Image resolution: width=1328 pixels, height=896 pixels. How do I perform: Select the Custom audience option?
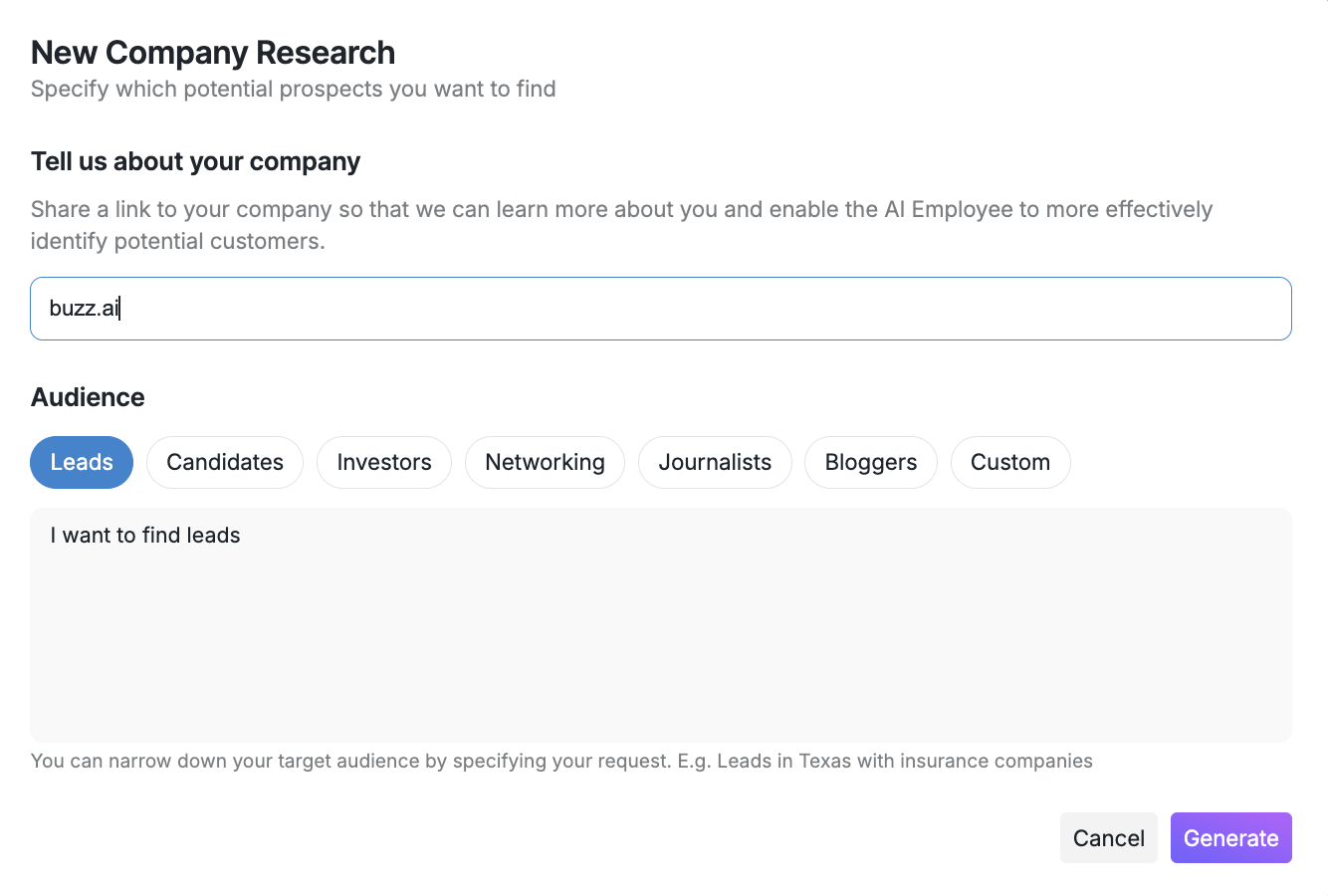click(1010, 462)
